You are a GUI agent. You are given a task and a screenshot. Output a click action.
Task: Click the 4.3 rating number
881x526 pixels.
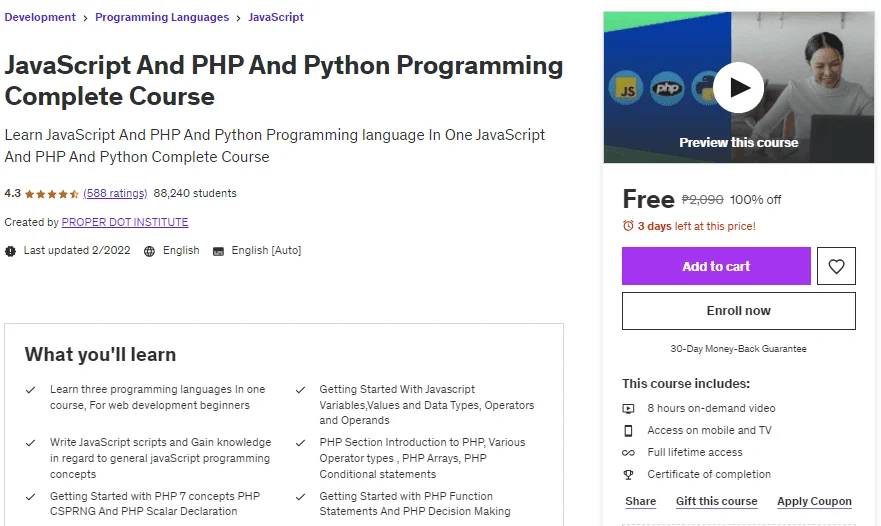click(x=12, y=193)
